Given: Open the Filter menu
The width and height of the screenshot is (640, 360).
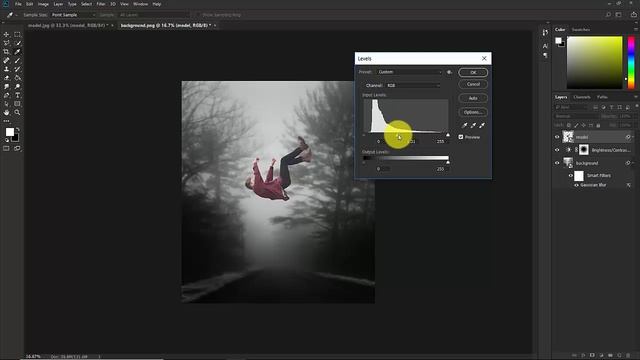Looking at the screenshot, I should pyautogui.click(x=101, y=4).
